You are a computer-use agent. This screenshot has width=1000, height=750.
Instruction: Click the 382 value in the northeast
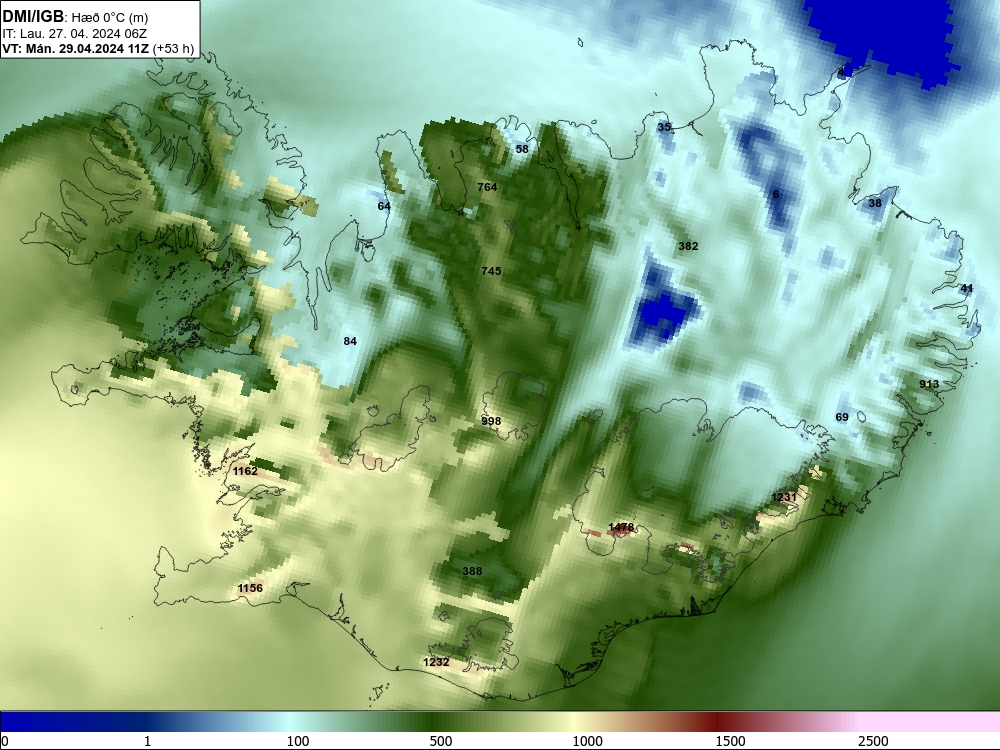[688, 246]
